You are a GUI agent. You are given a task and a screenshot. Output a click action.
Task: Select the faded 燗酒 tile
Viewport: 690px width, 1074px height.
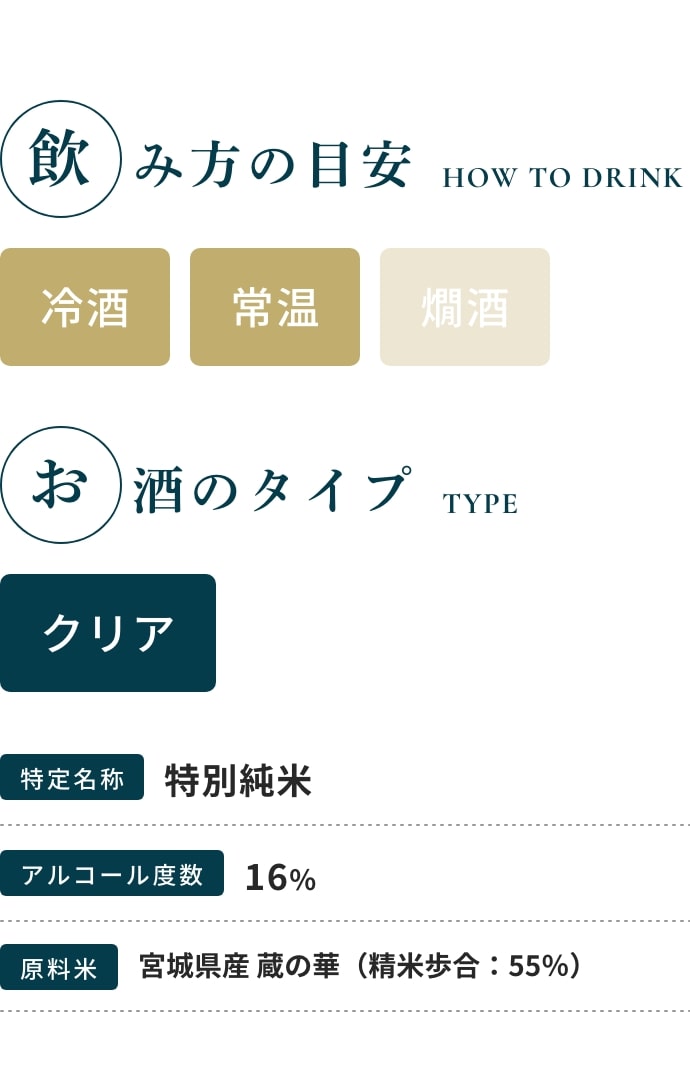(x=465, y=307)
